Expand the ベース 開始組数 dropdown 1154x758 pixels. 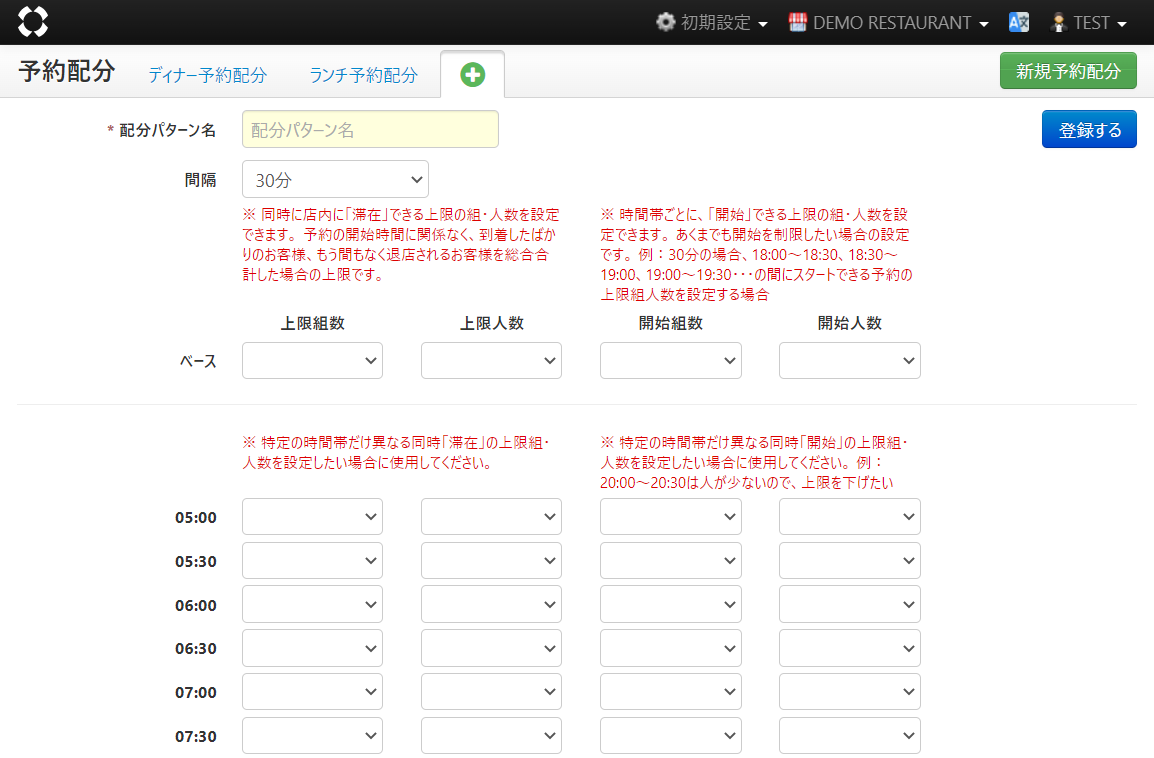click(670, 361)
